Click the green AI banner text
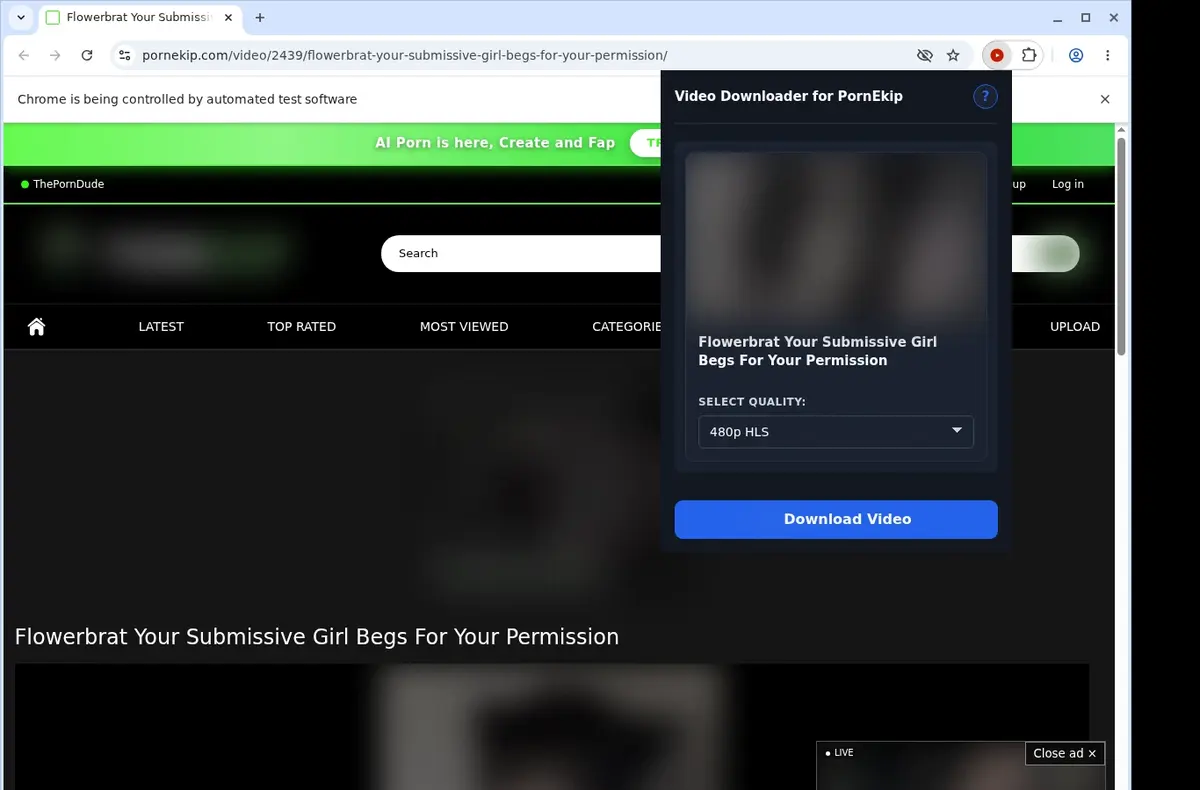The image size is (1200, 790). pyautogui.click(x=495, y=143)
